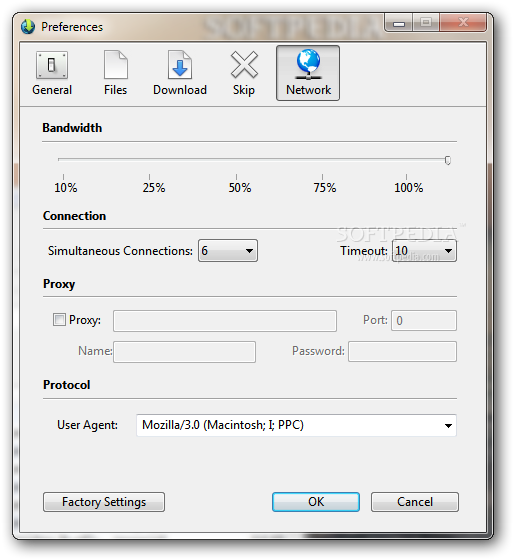
Task: Click the bandwidth slider handle
Action: (x=448, y=160)
